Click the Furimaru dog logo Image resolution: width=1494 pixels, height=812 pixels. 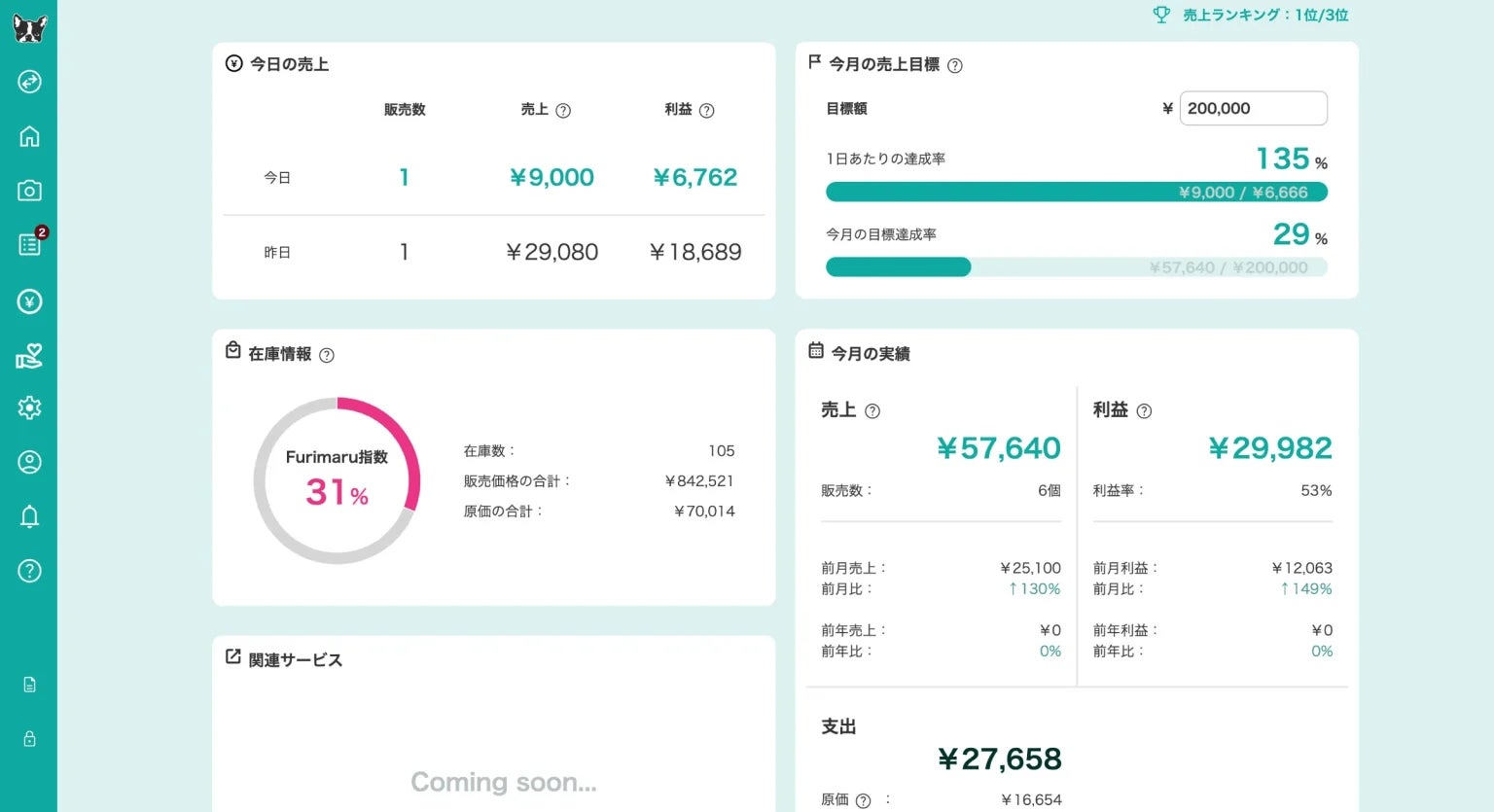click(29, 28)
